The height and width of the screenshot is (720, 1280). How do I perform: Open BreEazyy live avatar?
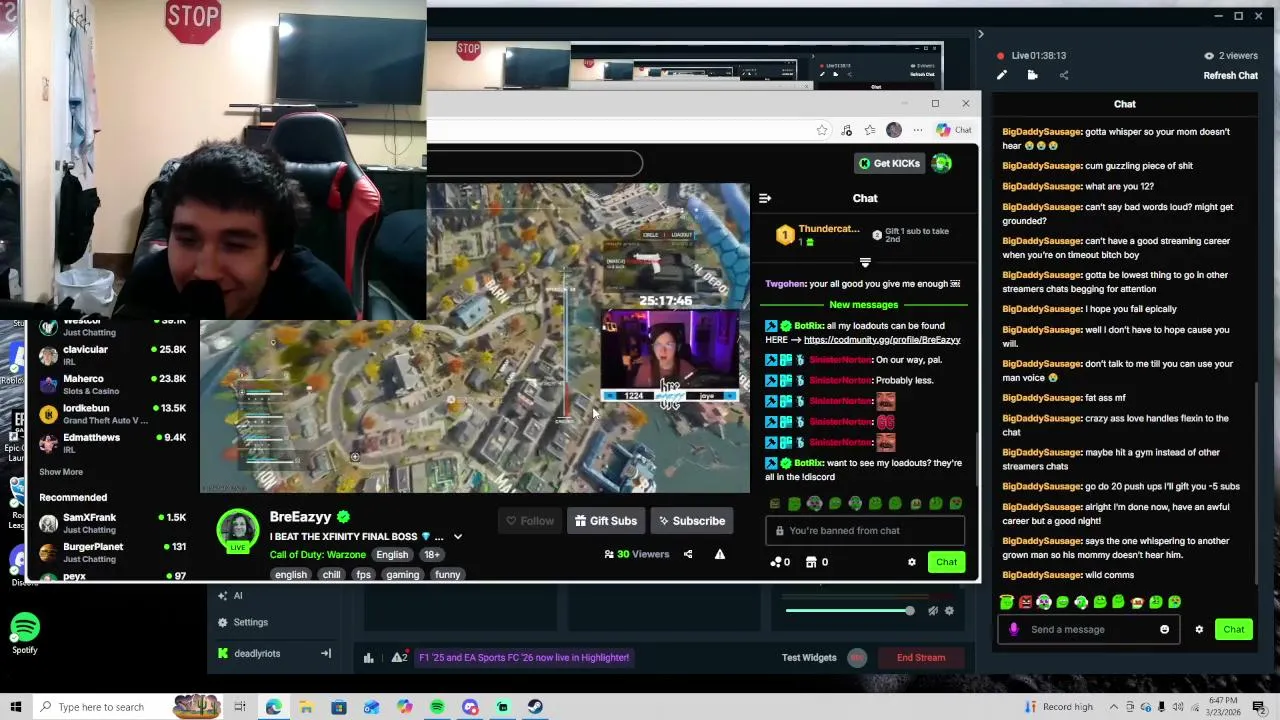point(238,530)
